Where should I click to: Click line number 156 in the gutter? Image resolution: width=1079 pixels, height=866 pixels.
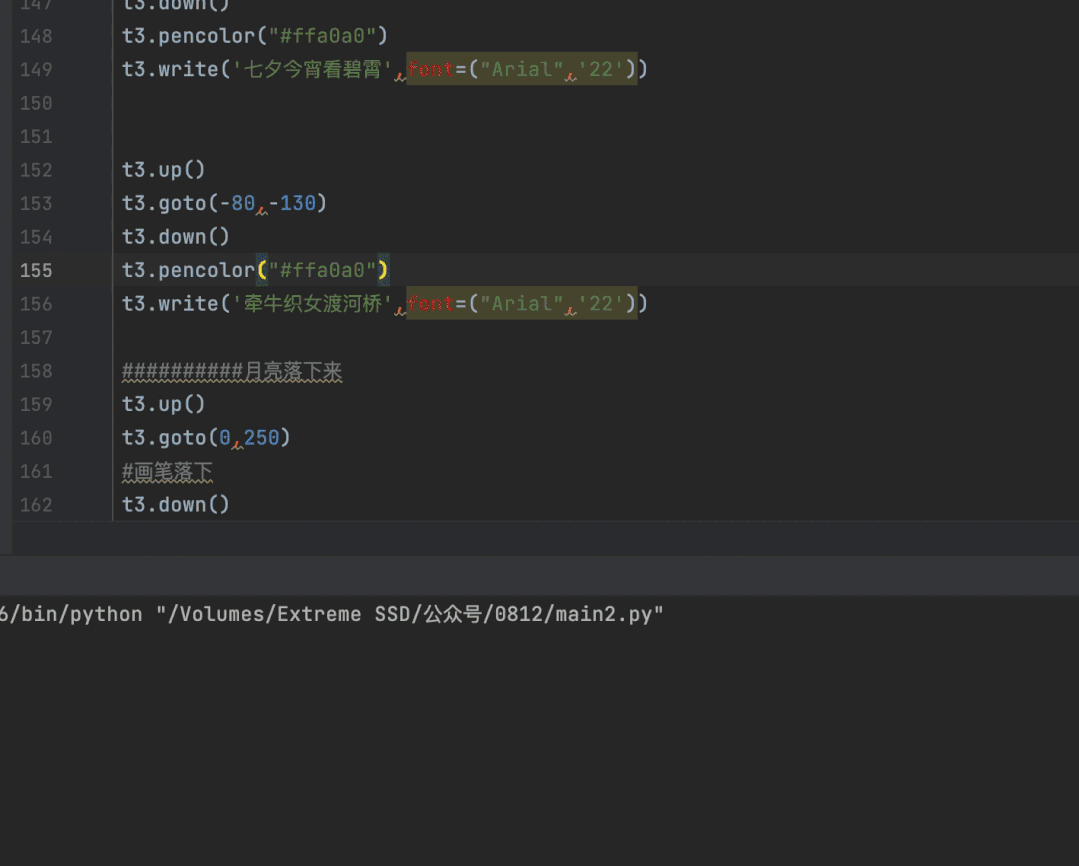(36, 304)
